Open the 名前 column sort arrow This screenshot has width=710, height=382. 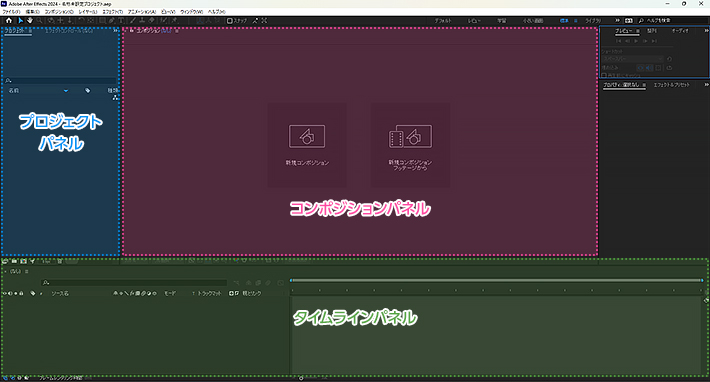point(66,91)
